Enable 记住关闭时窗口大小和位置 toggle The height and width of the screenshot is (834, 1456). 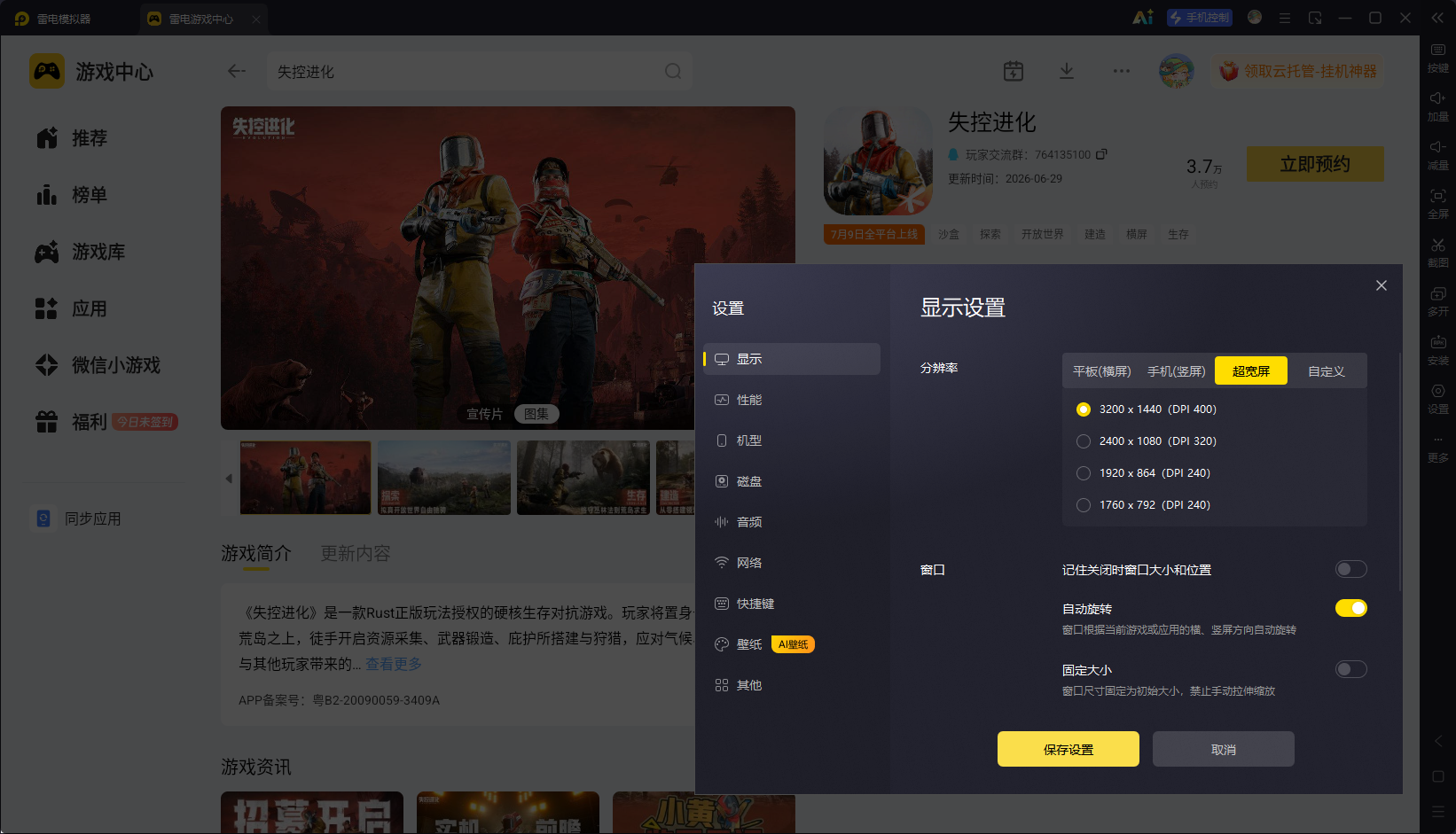[1350, 569]
